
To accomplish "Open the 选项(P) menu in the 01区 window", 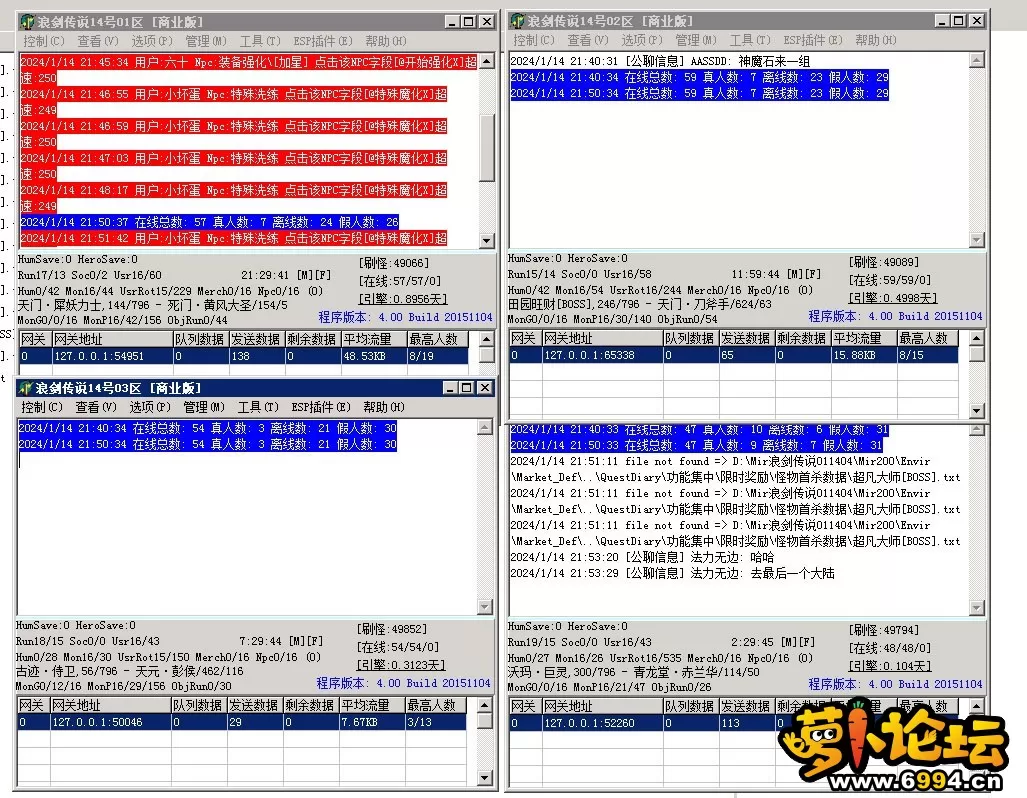I will tap(152, 41).
